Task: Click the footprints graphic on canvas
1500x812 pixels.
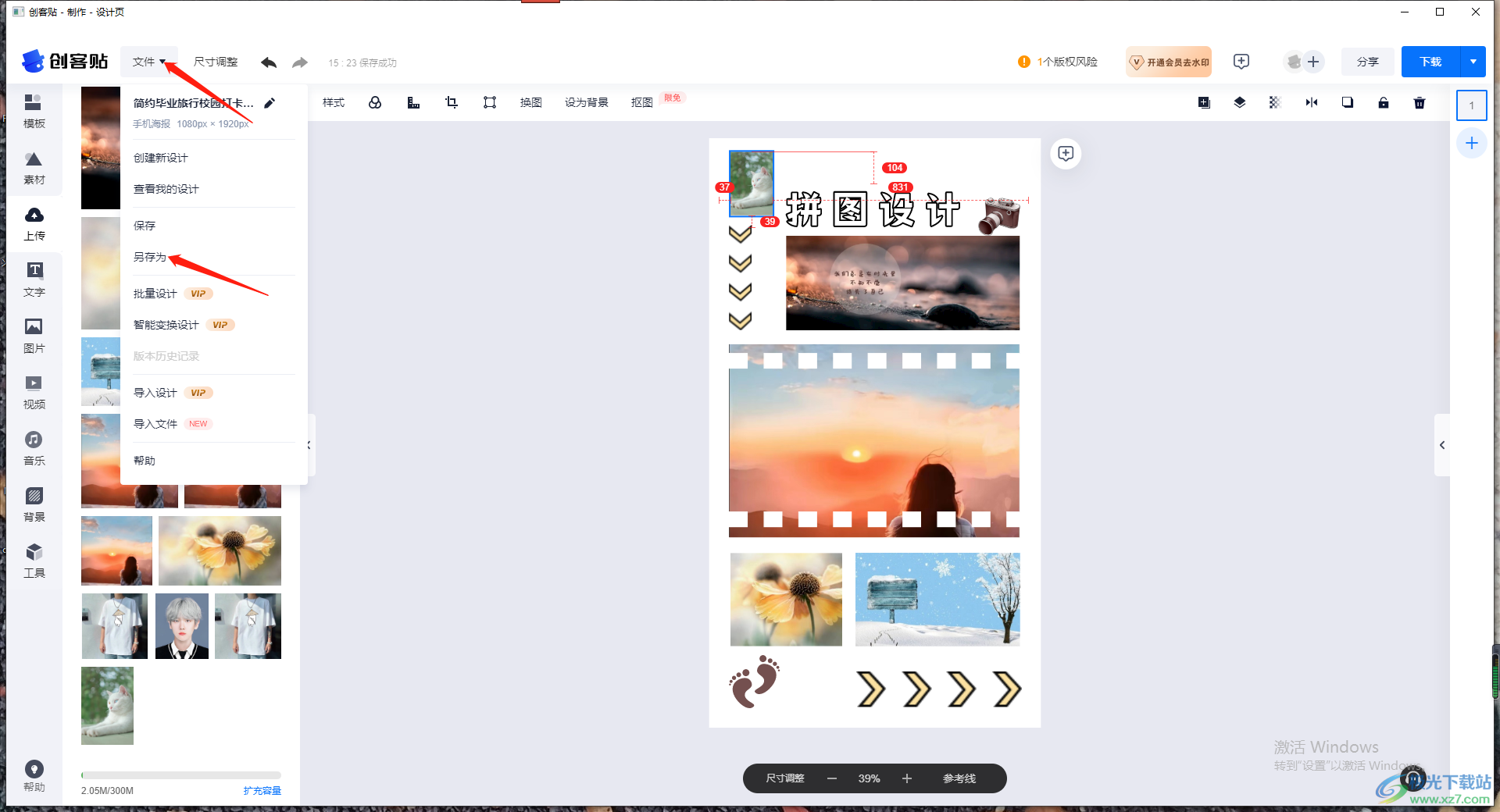Action: tap(755, 682)
